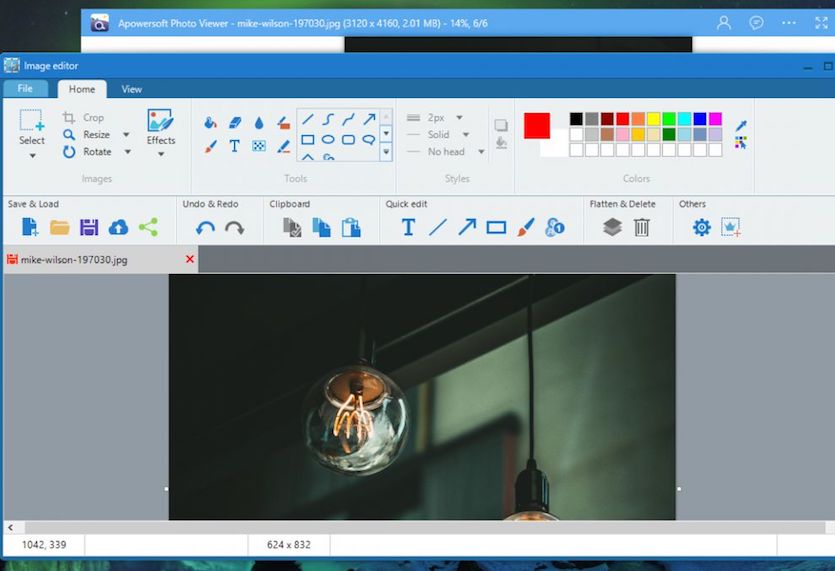The width and height of the screenshot is (835, 571).
Task: Click the Rotate button
Action: 87,152
